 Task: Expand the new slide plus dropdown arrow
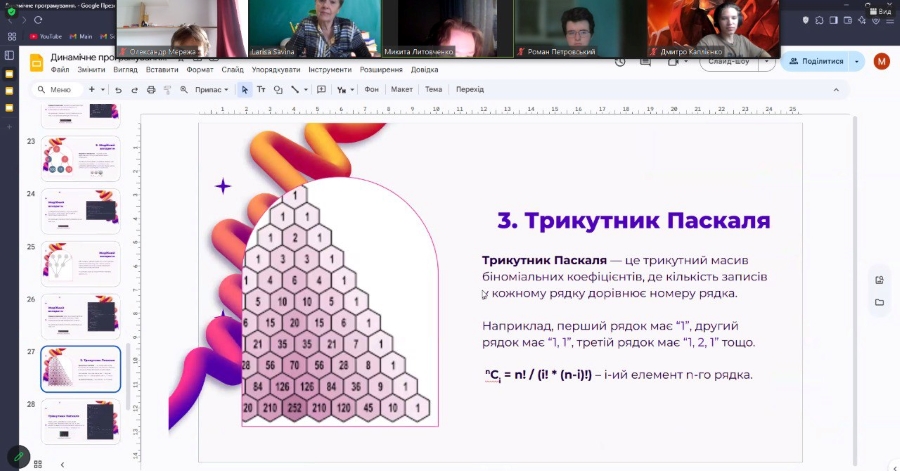pos(103,89)
